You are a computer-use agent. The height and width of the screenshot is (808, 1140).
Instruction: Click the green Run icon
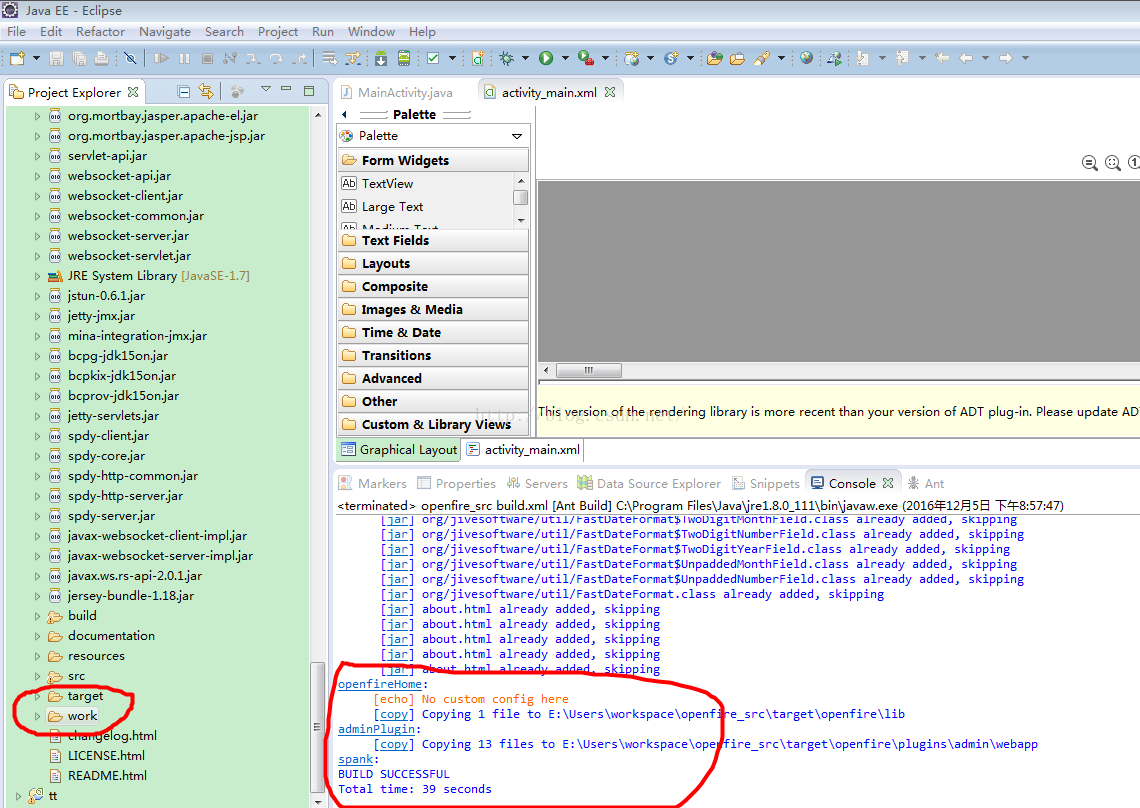click(546, 58)
